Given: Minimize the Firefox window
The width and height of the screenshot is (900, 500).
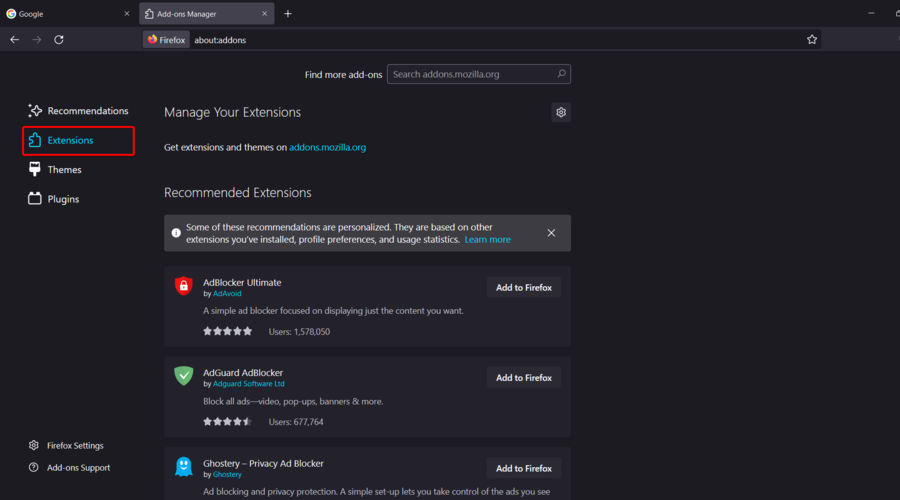Looking at the screenshot, I should pyautogui.click(x=871, y=13).
